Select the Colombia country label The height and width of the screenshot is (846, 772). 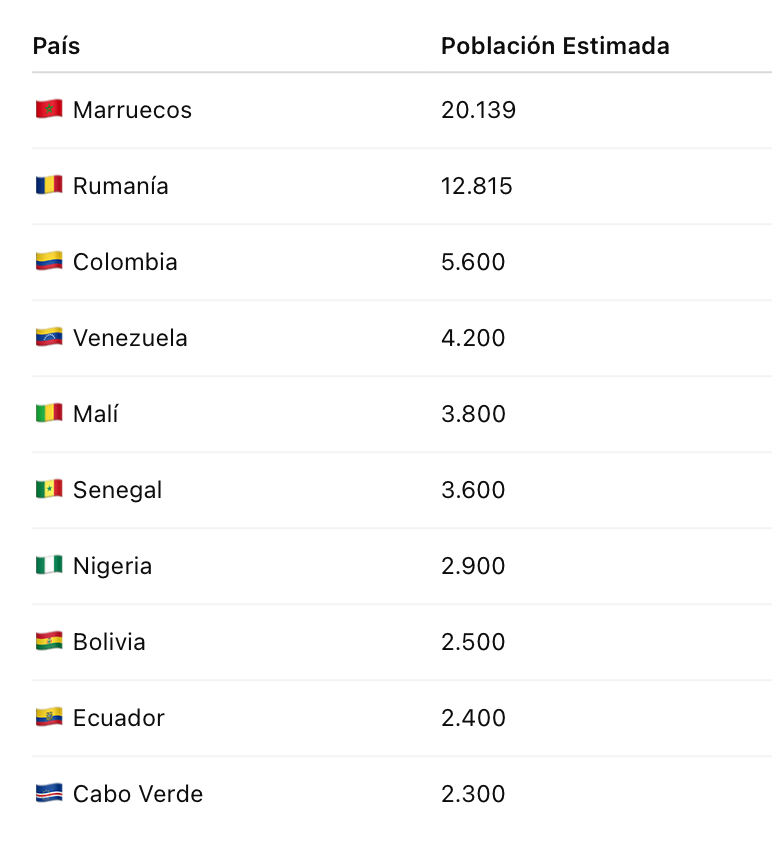coord(125,262)
